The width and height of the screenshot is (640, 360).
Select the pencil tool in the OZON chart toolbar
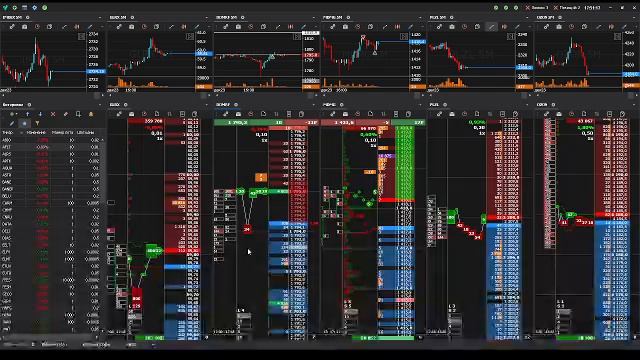624,27
